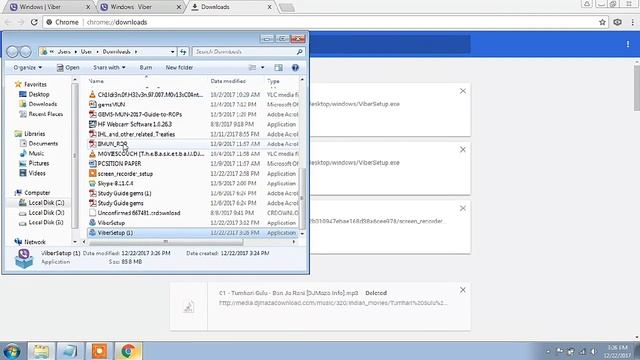
Task: Open Chrome from the taskbar
Action: point(128,351)
